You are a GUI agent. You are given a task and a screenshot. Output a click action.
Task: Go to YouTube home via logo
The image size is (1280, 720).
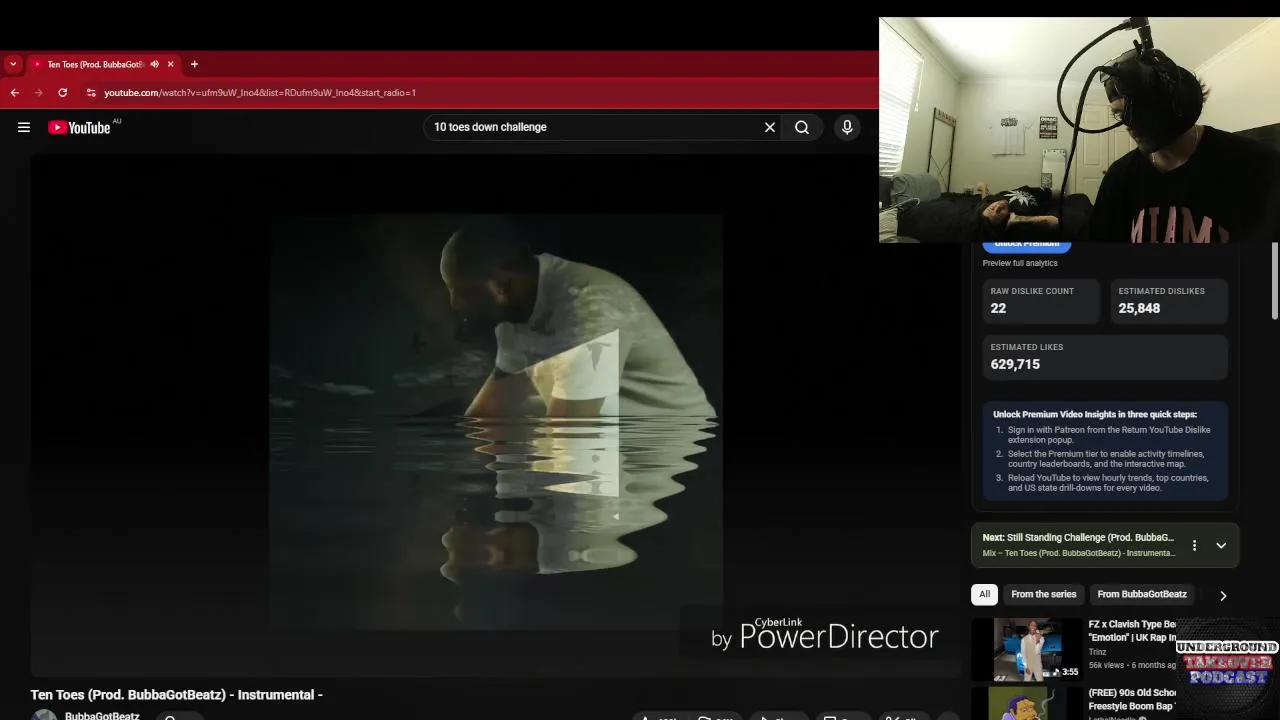coord(79,127)
